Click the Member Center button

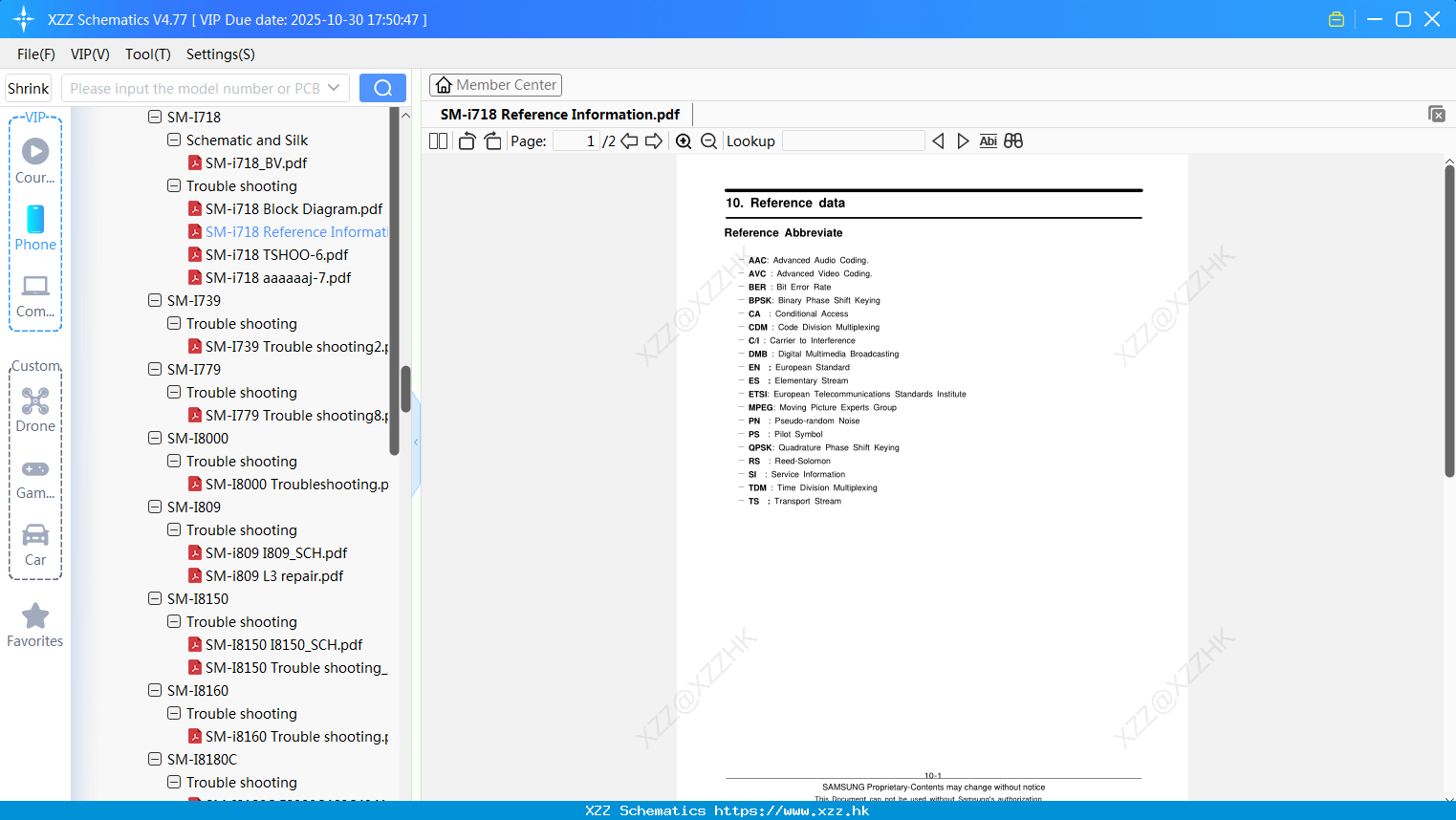[x=495, y=85]
